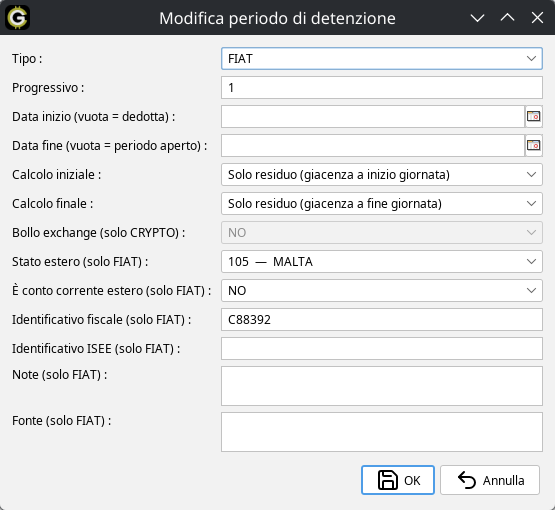This screenshot has height=510, width=555.
Task: Click the 'Identificativo ISEE (solo FIAT) :' label
Action: click(96, 349)
